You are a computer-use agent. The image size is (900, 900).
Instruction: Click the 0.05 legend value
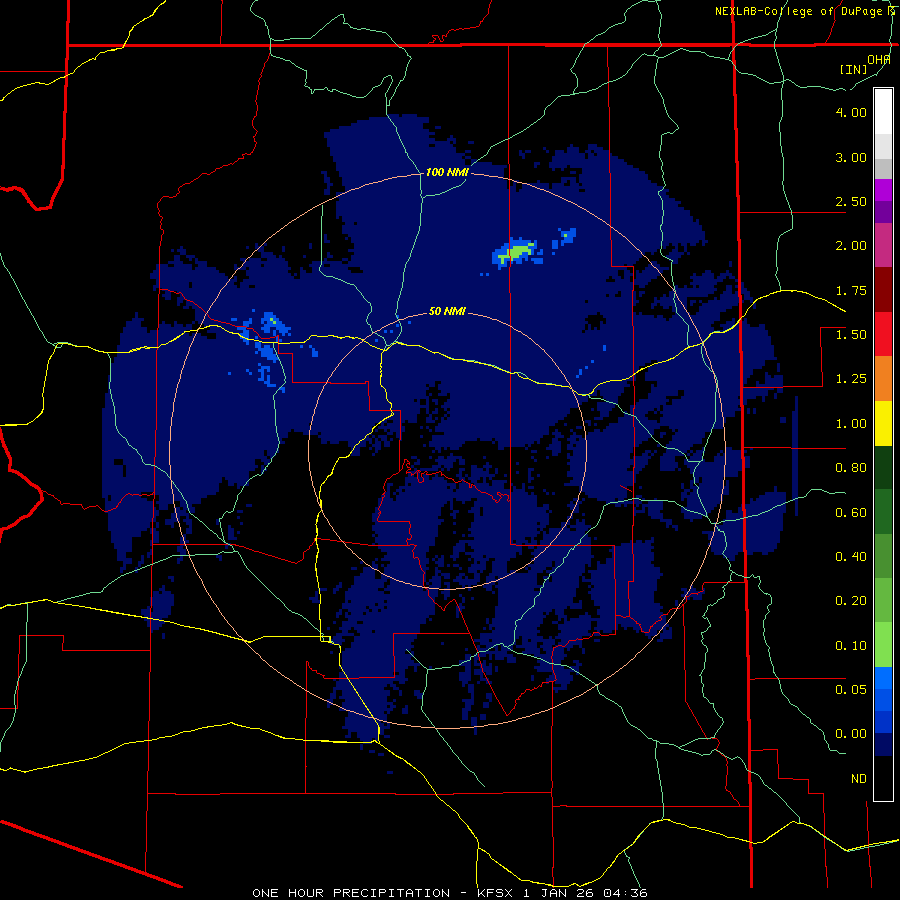tap(851, 689)
